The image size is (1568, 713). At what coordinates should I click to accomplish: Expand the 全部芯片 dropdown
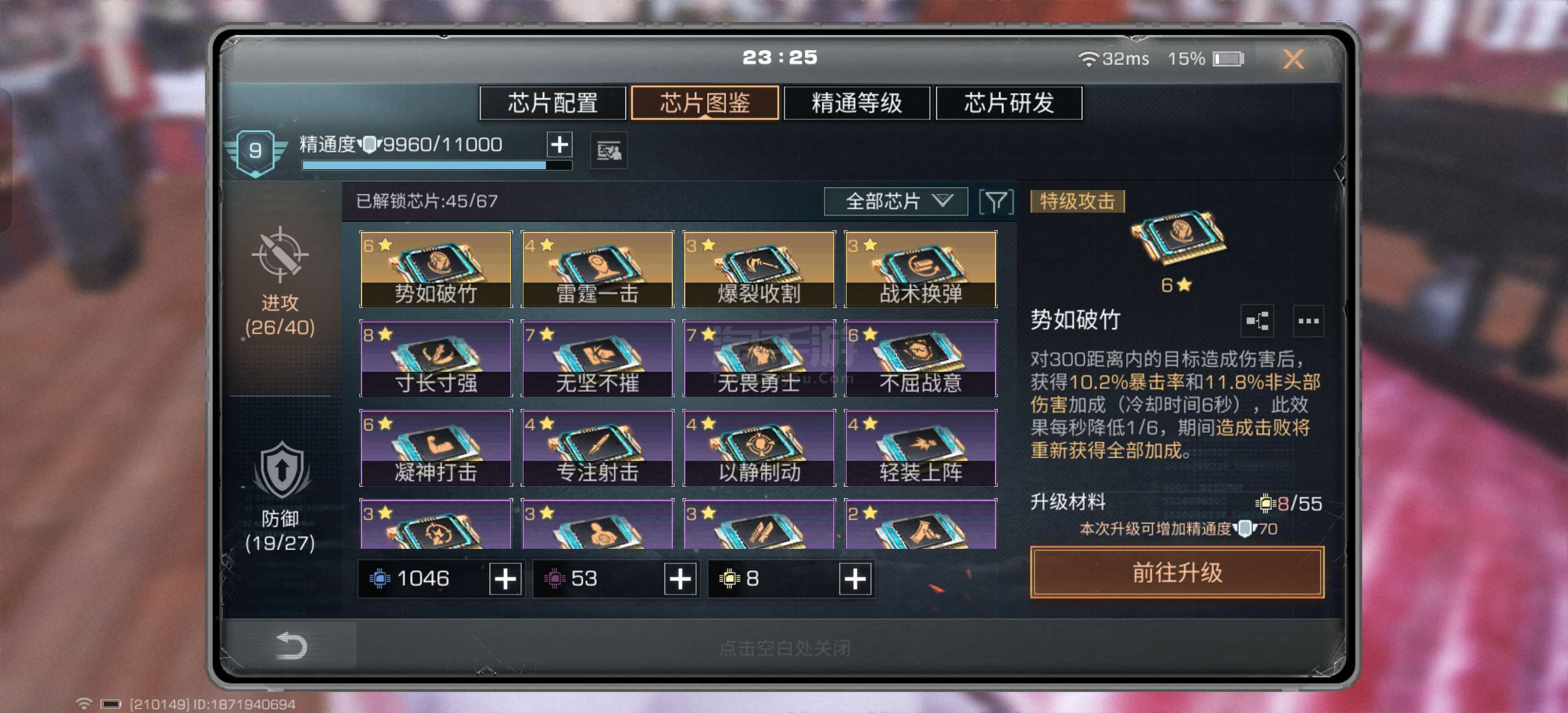click(x=895, y=201)
